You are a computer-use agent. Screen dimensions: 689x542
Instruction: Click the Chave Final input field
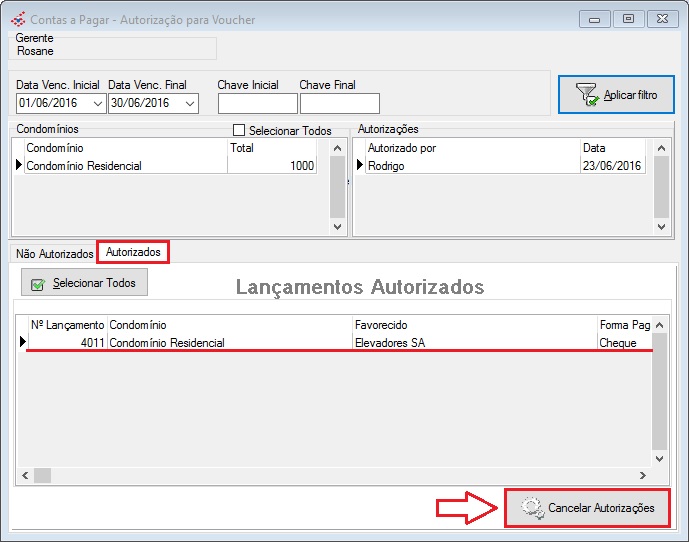(x=339, y=104)
